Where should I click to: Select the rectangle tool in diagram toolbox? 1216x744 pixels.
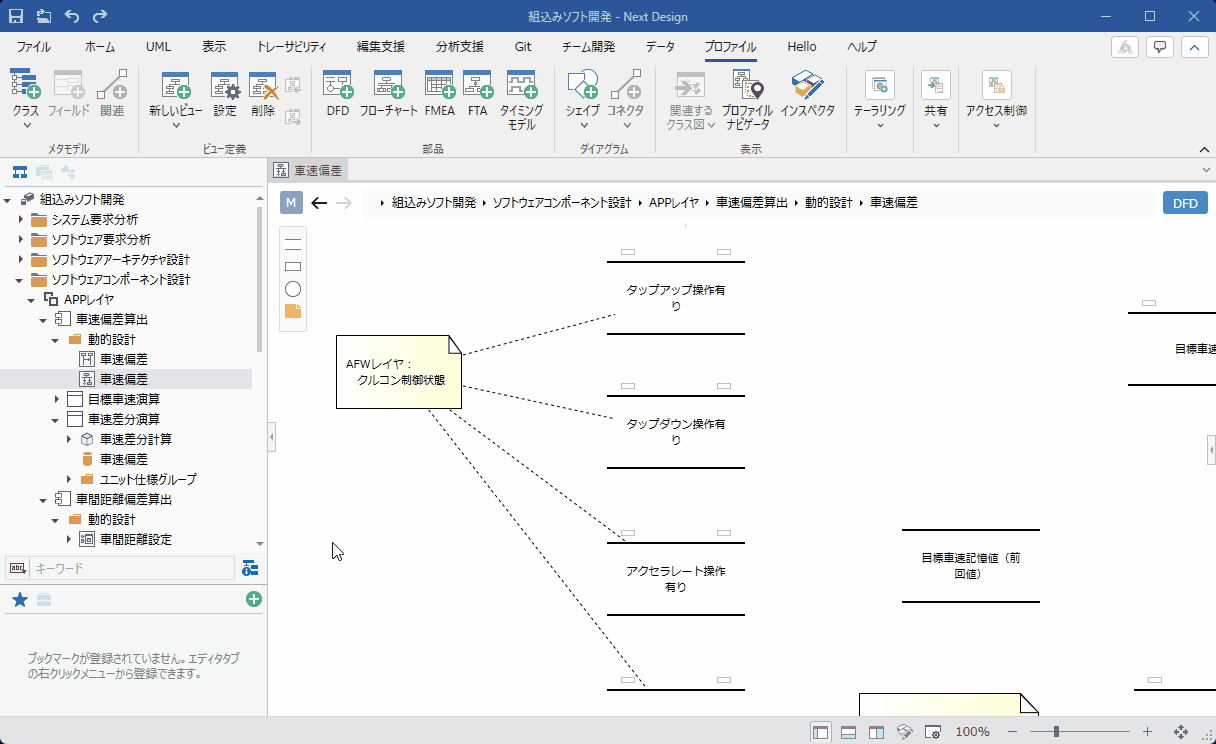tap(293, 266)
